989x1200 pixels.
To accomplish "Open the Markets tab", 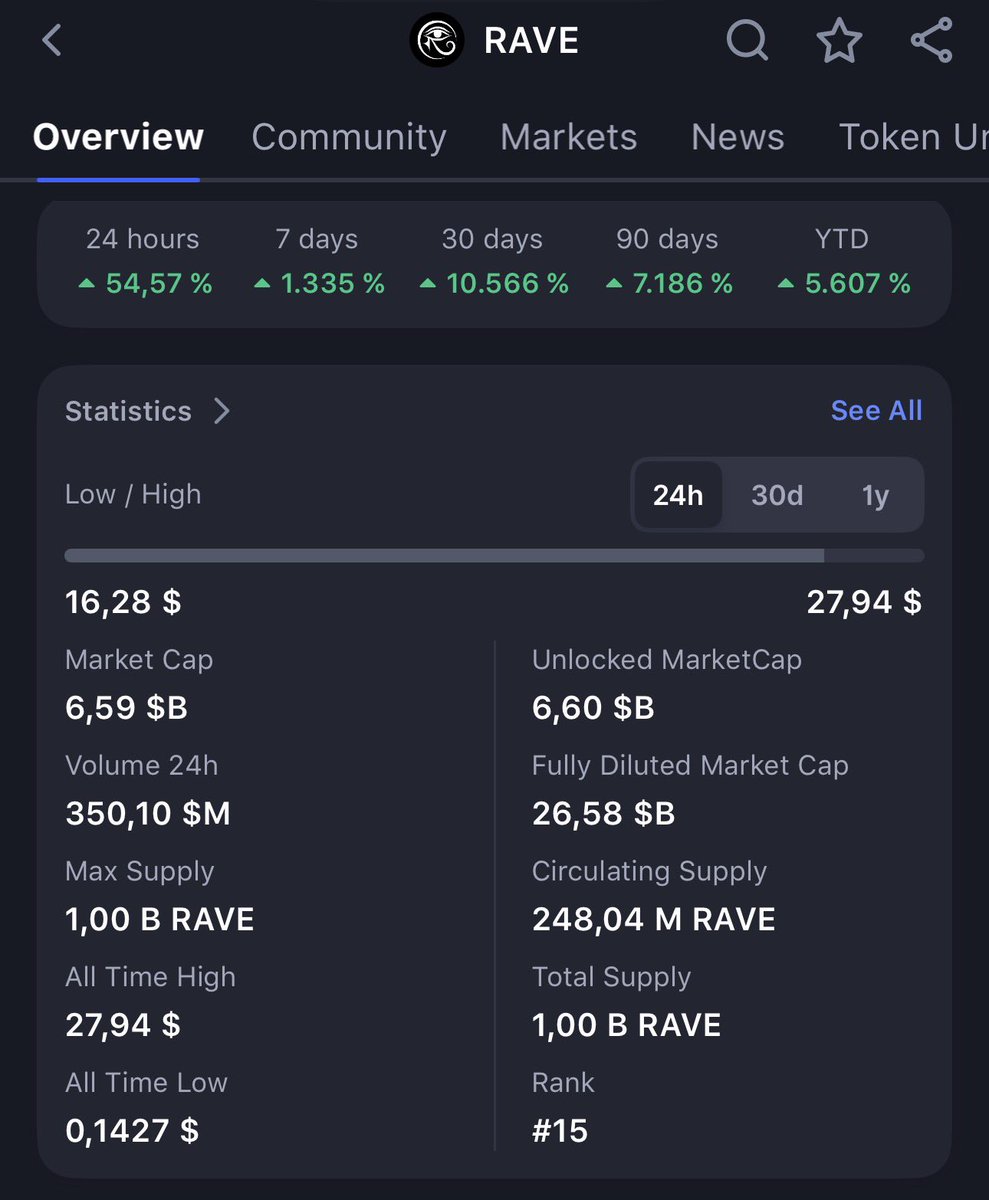I will [x=568, y=137].
